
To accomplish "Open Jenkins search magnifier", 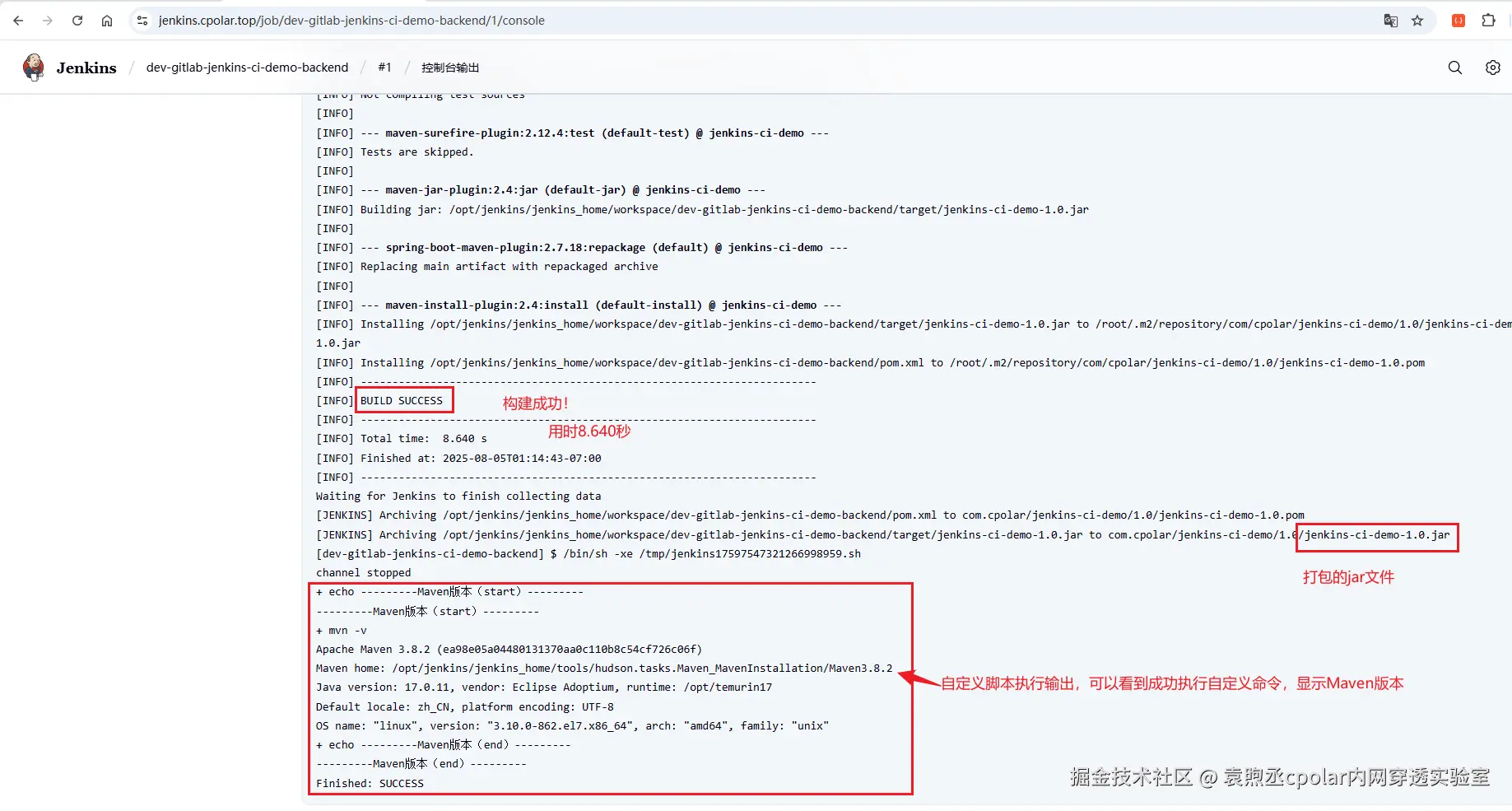I will click(1455, 68).
